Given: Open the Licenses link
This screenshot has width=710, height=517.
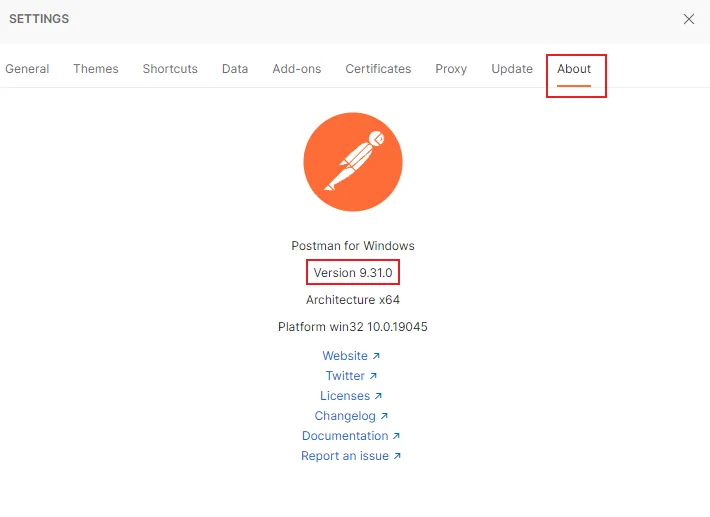Looking at the screenshot, I should 351,396.
